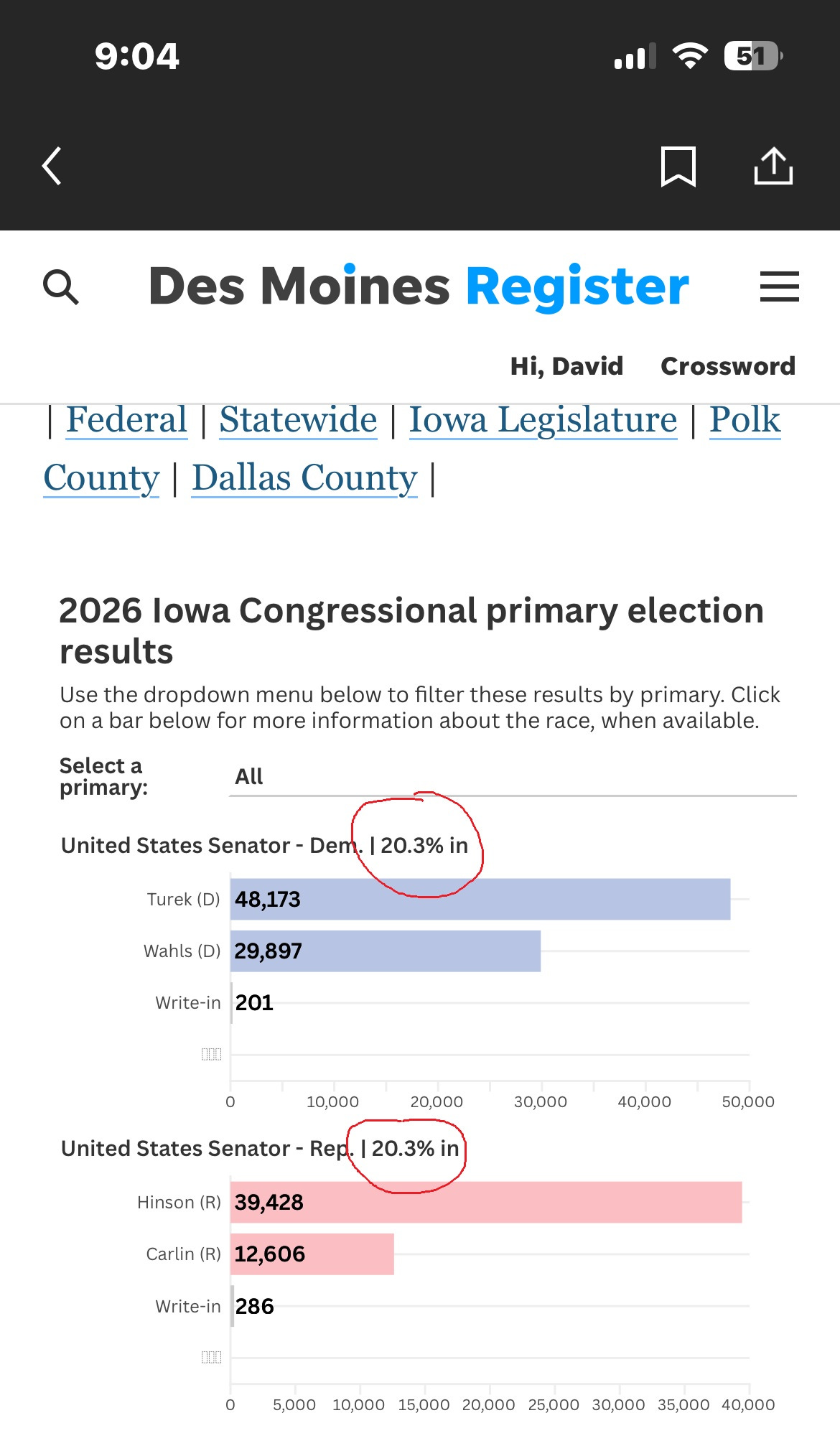
Task: Go to the Federal results link
Action: point(126,419)
